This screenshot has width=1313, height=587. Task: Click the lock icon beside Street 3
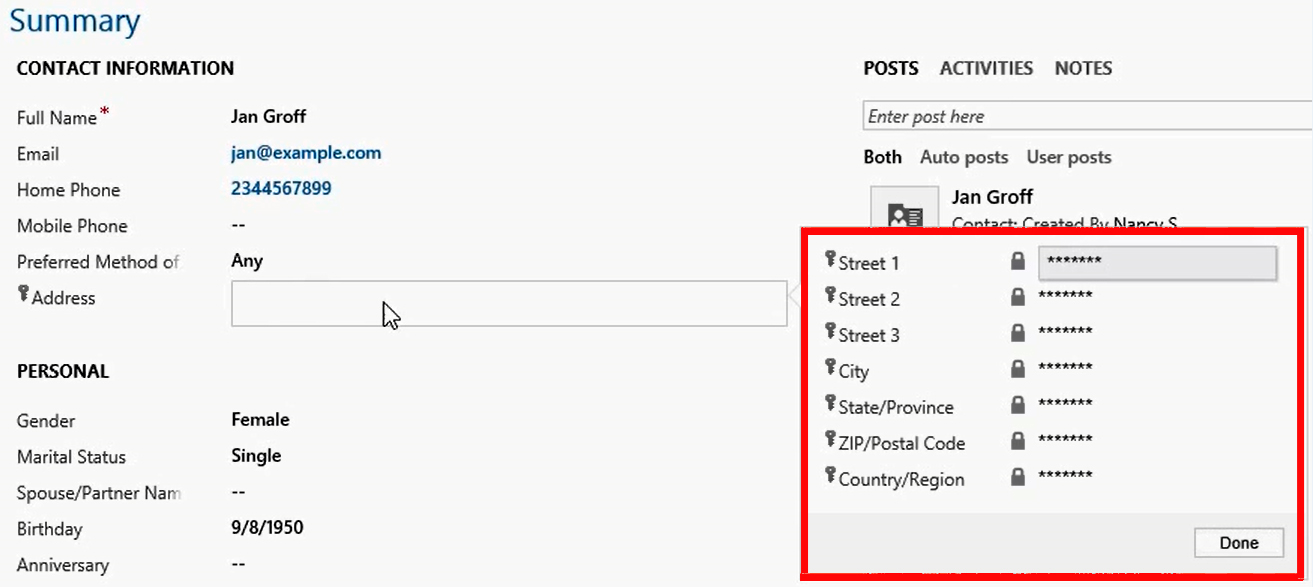point(1018,333)
